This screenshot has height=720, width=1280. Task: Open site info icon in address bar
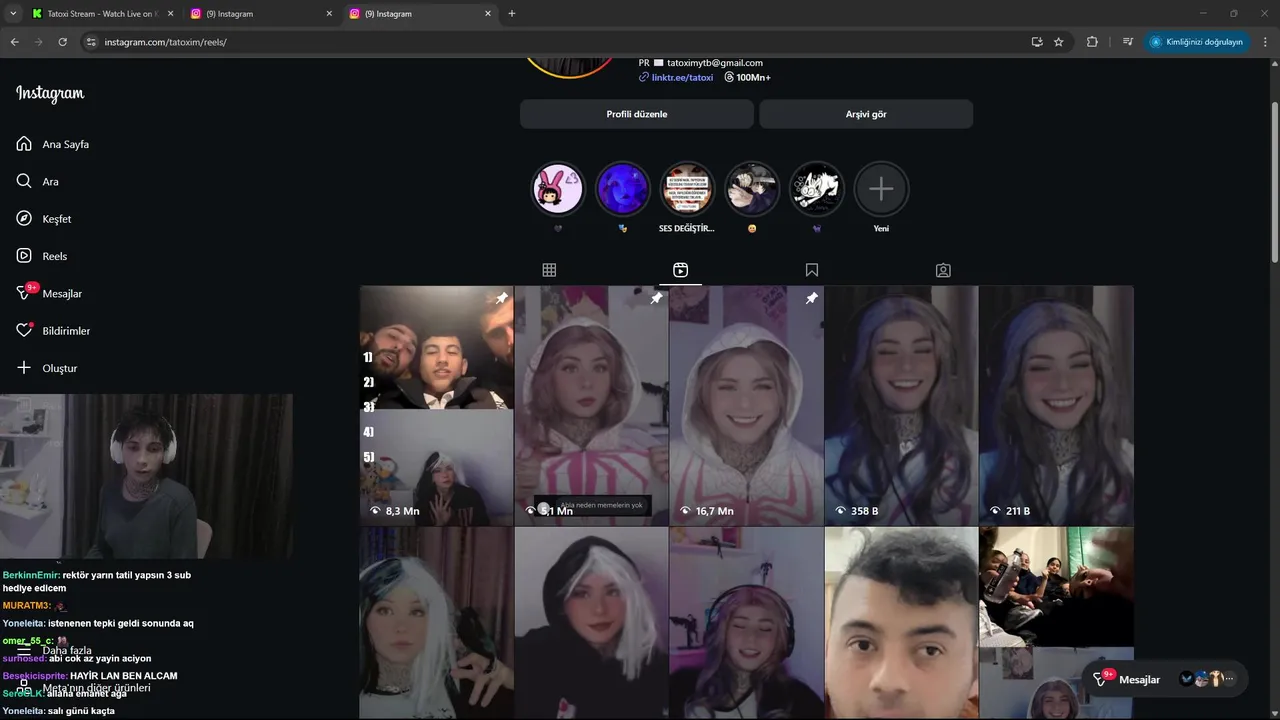(91, 42)
